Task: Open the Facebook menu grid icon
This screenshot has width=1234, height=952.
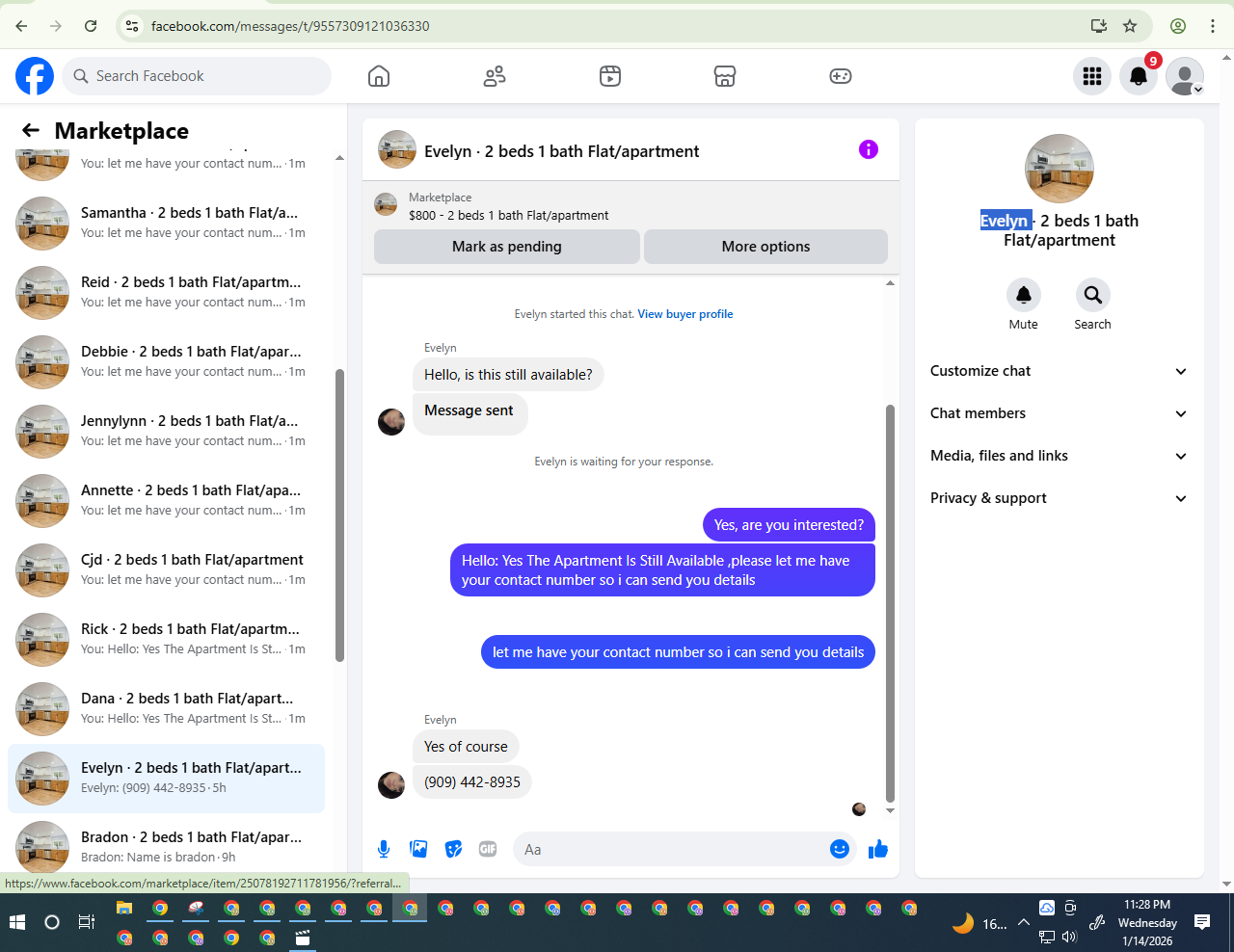Action: point(1092,76)
